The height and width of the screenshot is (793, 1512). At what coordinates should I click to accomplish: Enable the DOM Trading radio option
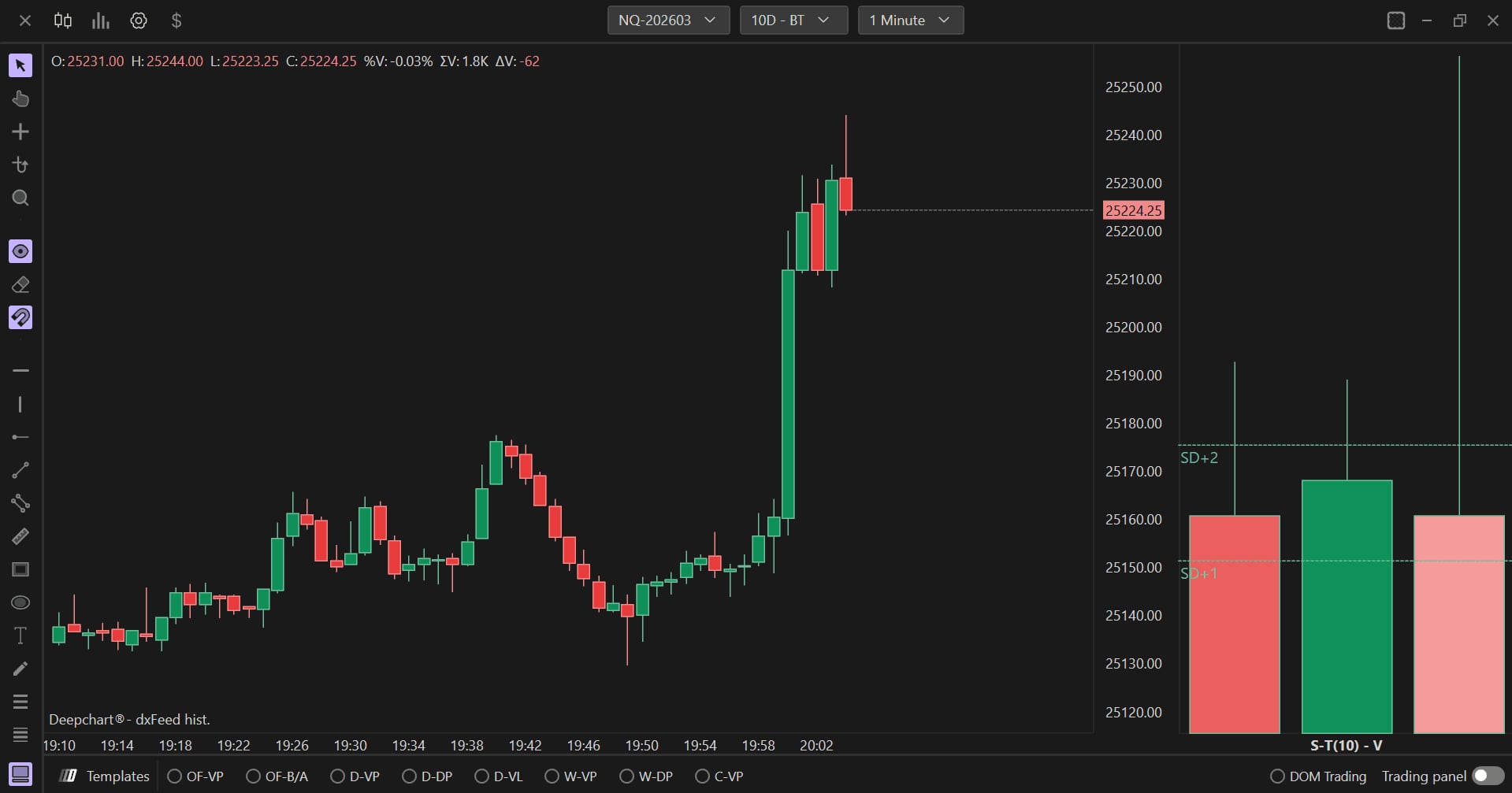click(1318, 776)
